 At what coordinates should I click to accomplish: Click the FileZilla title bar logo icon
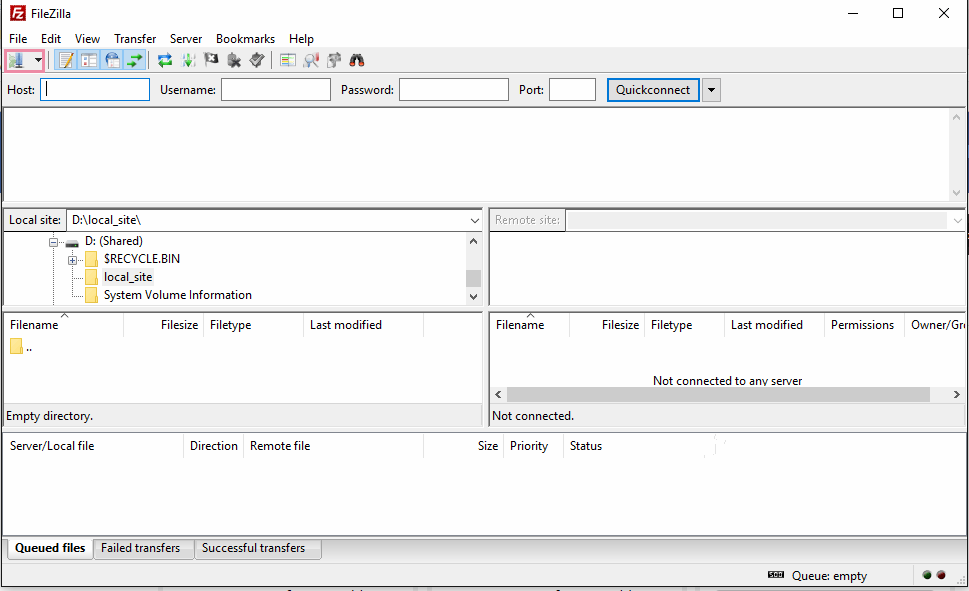[18, 13]
